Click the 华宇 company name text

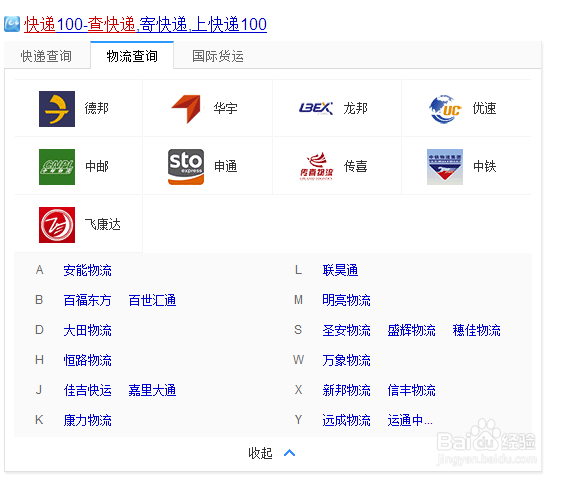pos(225,108)
